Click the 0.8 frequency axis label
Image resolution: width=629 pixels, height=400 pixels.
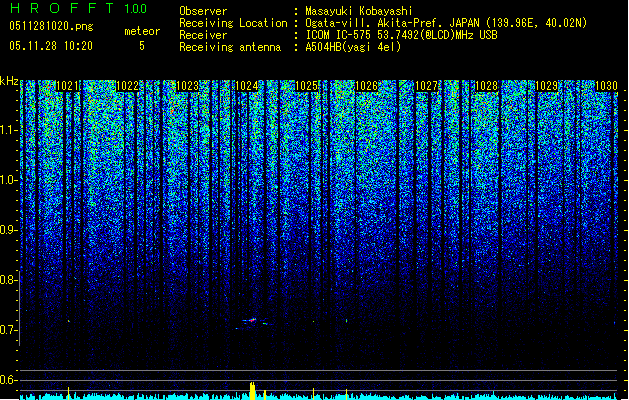[8, 280]
